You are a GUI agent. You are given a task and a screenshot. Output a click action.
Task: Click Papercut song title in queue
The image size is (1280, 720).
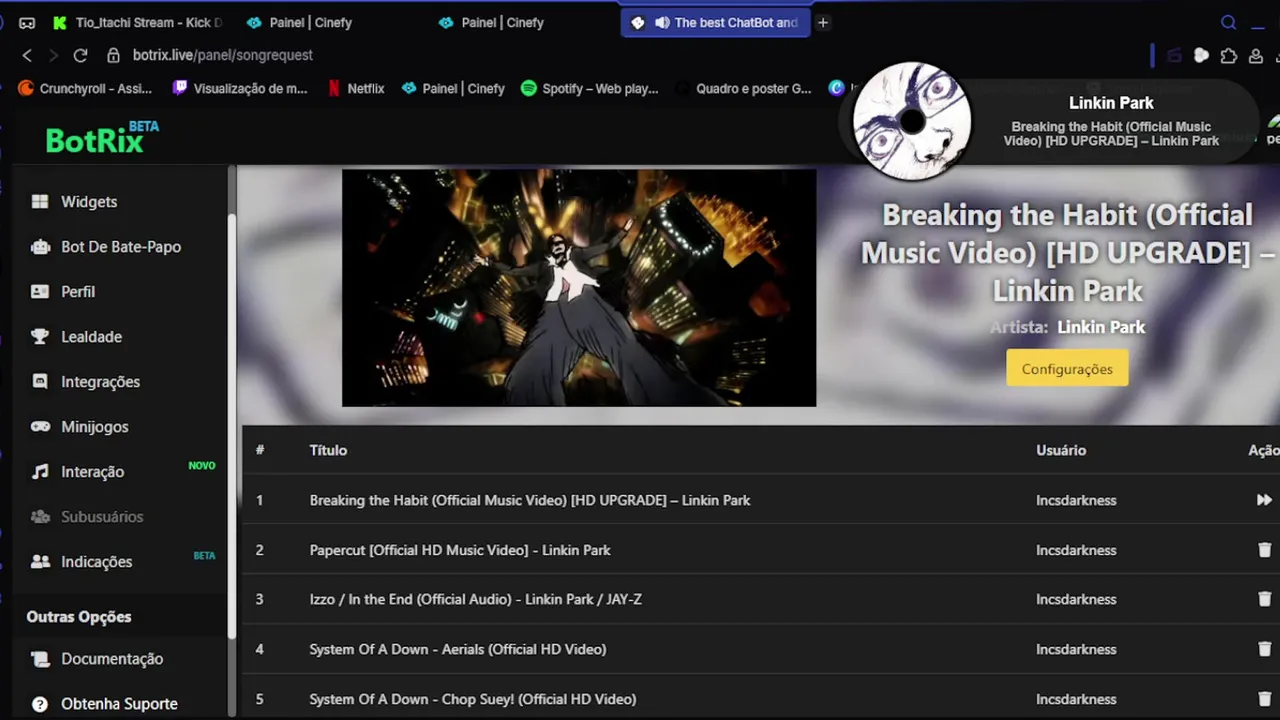click(460, 550)
